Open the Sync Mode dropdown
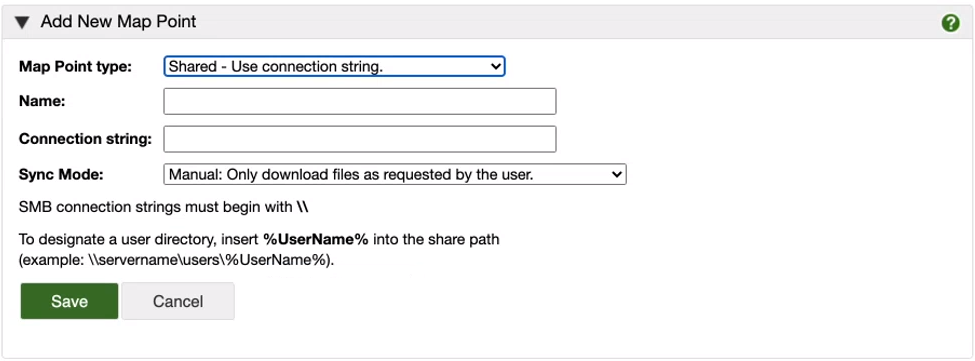The image size is (975, 361). (395, 175)
